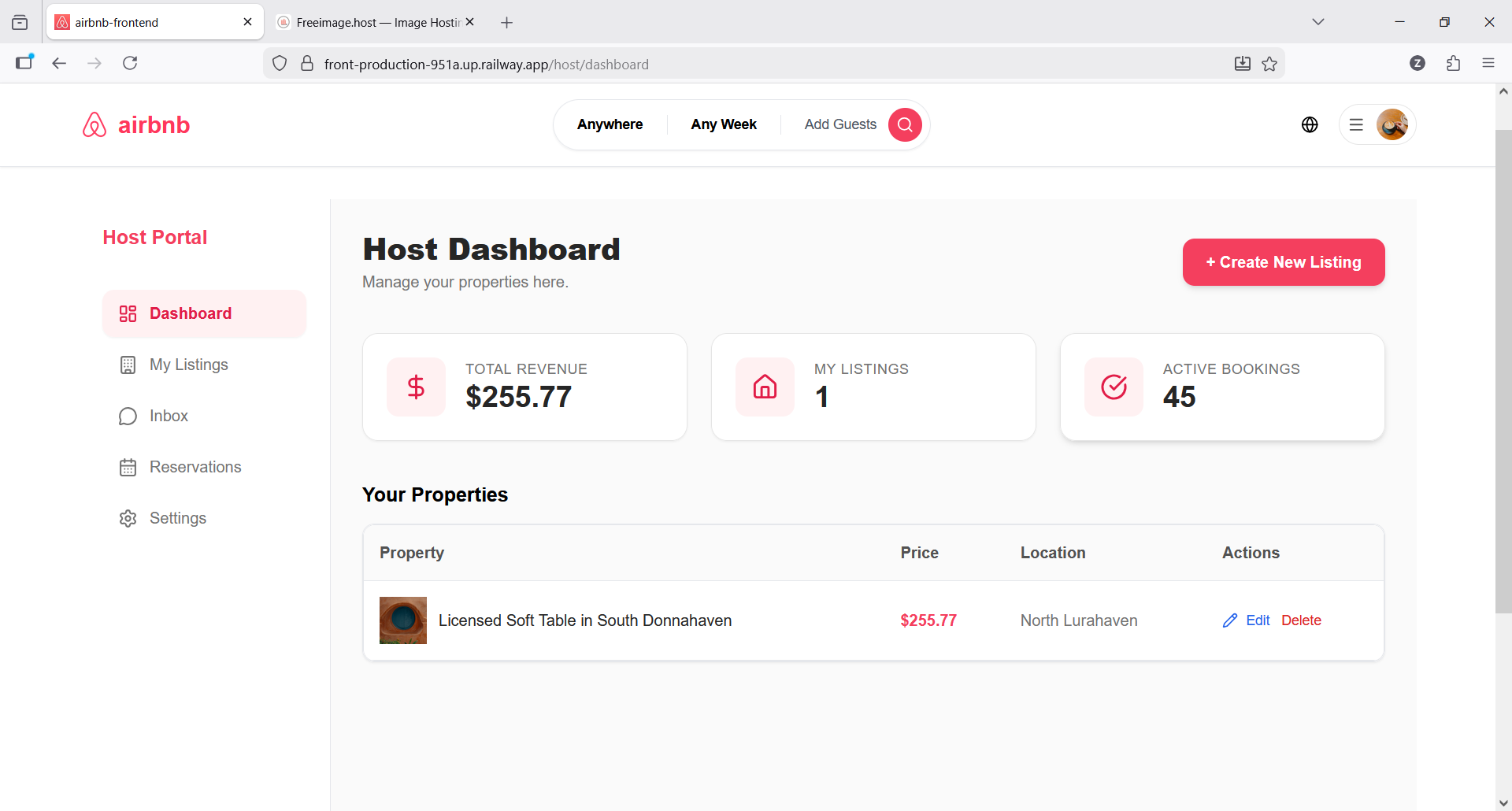Click the URL address bar
Image resolution: width=1512 pixels, height=811 pixels.
(772, 64)
